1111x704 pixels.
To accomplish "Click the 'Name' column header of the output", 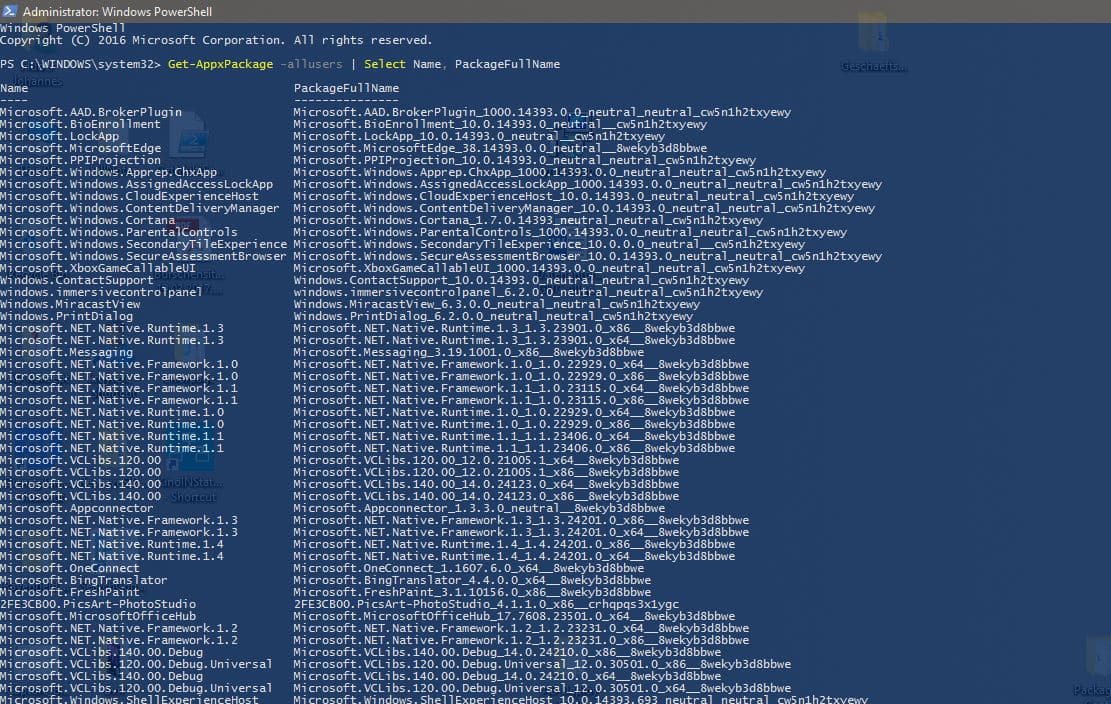I will point(14,89).
